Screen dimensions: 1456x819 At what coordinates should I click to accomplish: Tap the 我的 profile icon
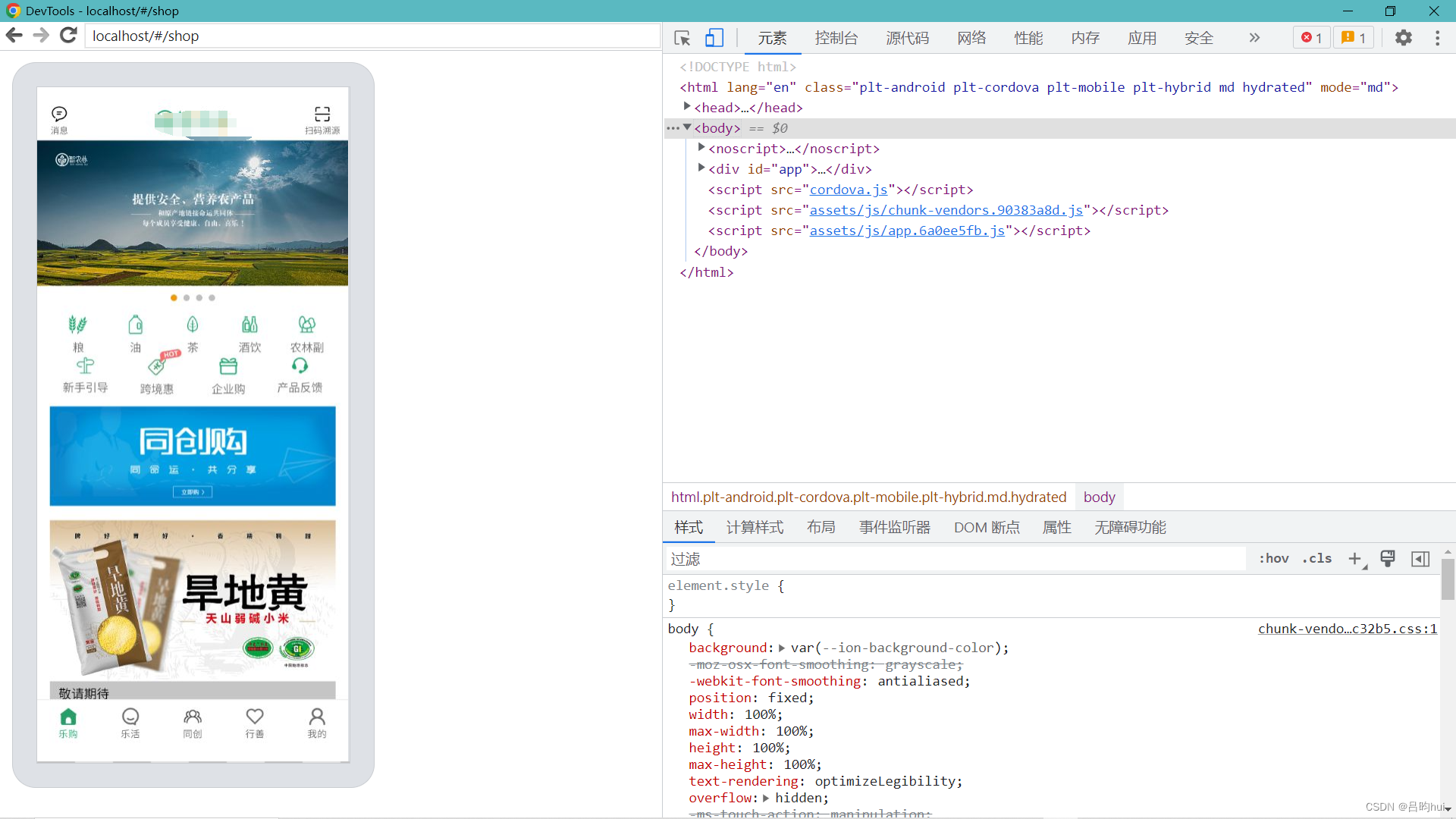[x=317, y=717]
